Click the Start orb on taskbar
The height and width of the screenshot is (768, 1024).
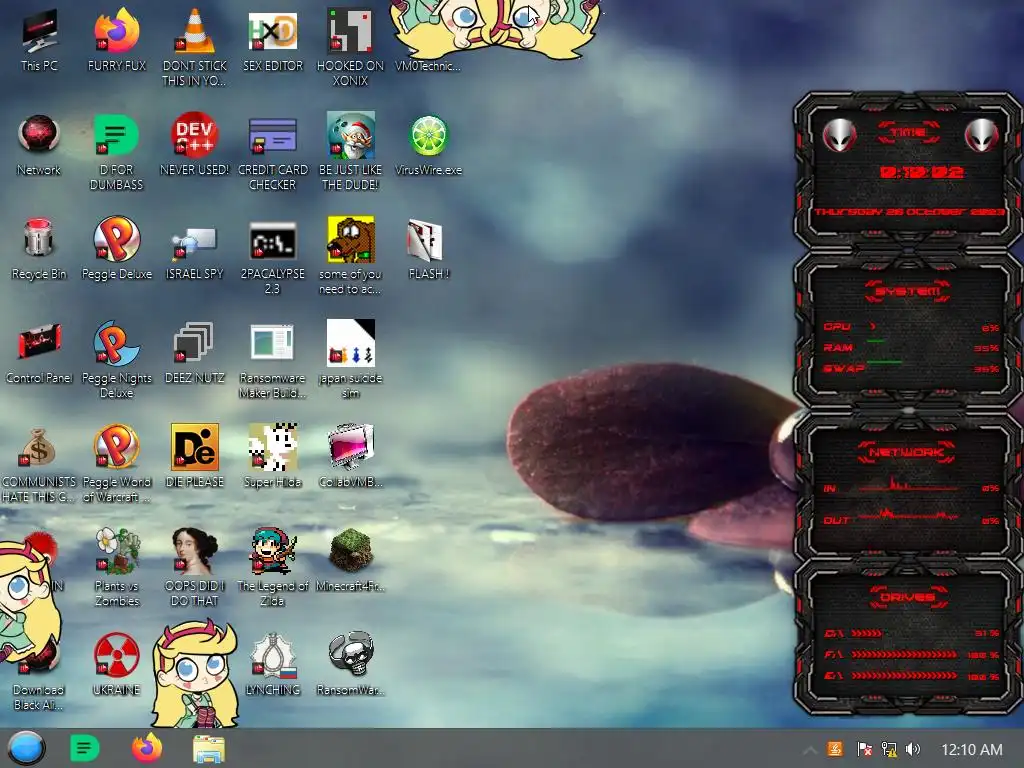click(26, 748)
